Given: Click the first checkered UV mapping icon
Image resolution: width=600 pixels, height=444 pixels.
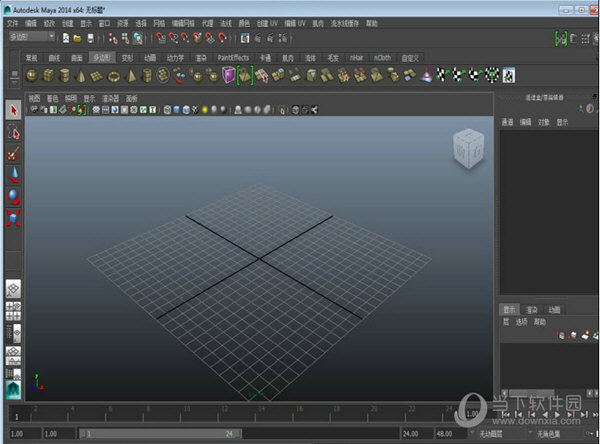Looking at the screenshot, I should click(442, 75).
